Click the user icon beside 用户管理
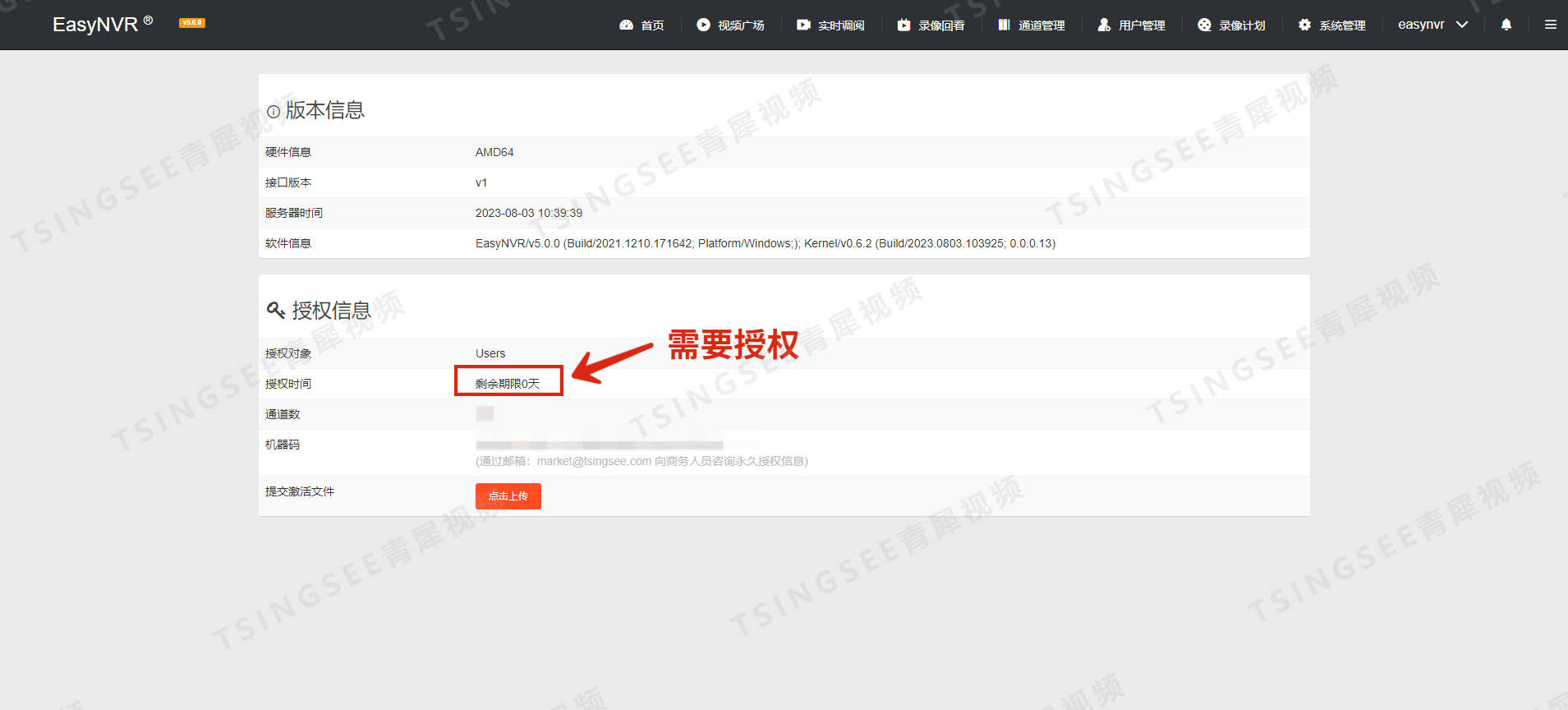 click(1104, 25)
